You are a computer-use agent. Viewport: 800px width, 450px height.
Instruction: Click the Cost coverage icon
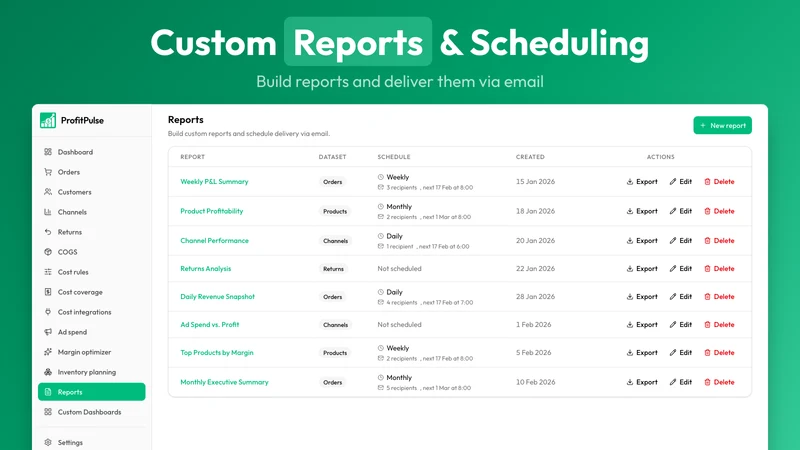48,292
